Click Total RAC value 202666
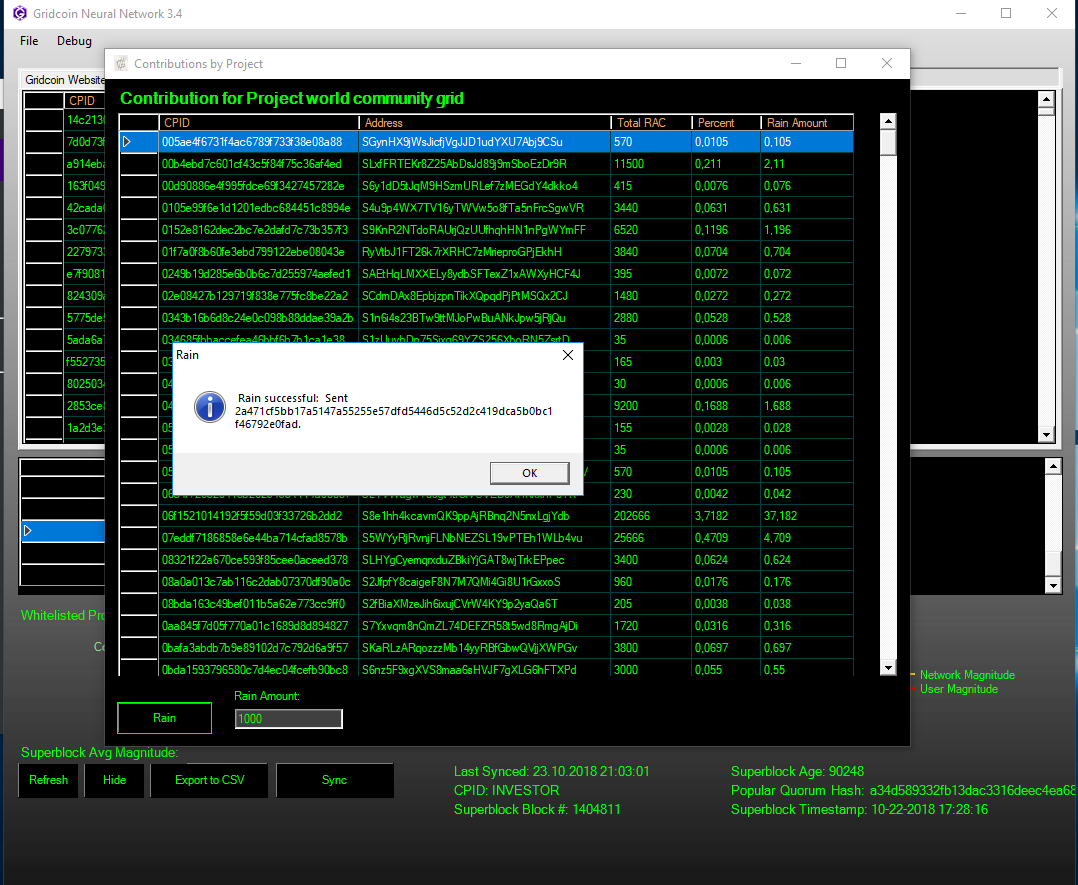The width and height of the screenshot is (1078, 885). click(x=650, y=516)
